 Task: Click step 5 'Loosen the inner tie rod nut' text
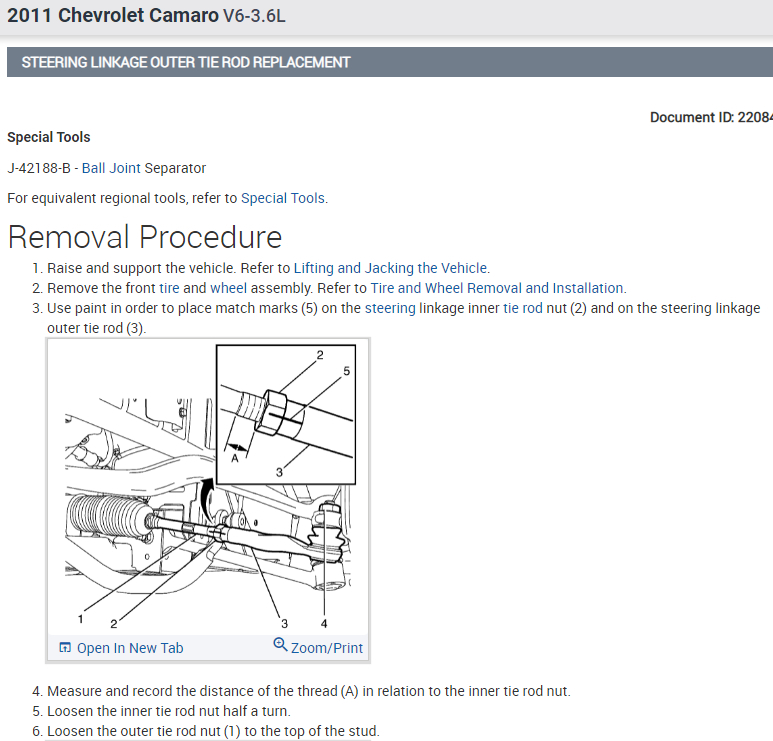click(x=169, y=711)
